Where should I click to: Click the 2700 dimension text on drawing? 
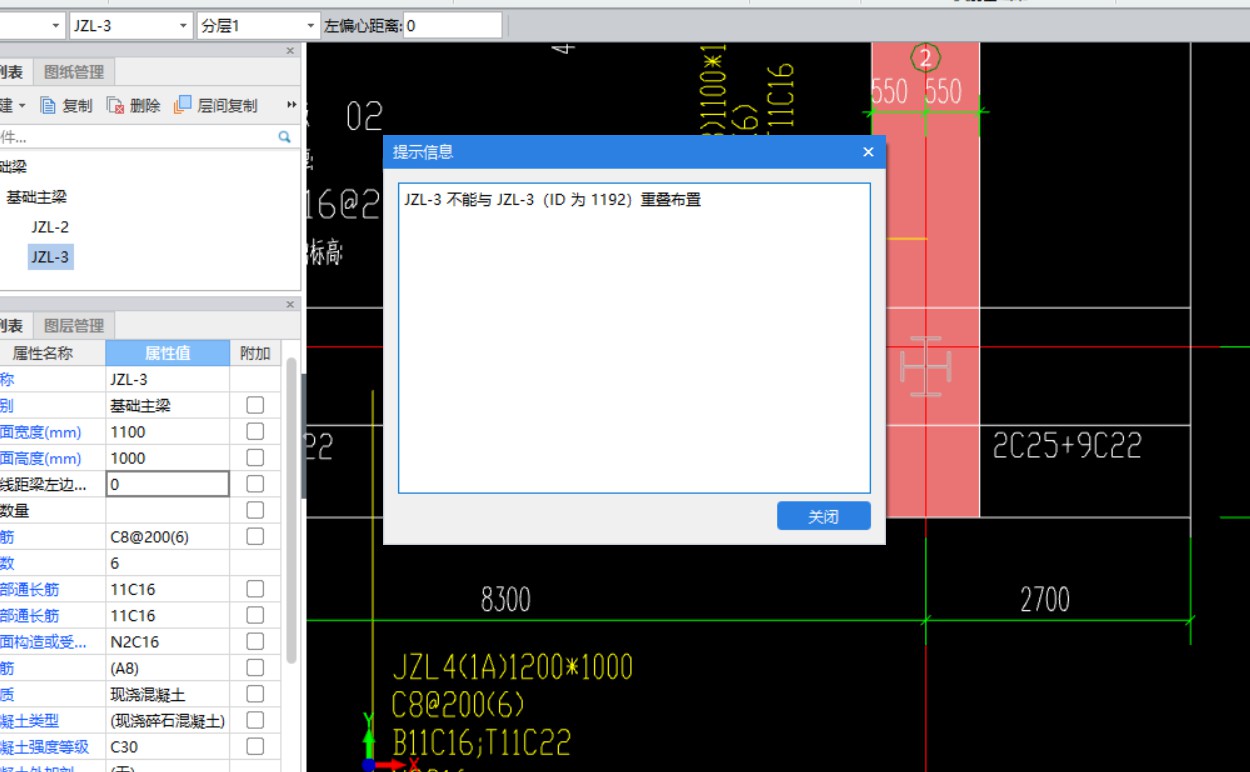tap(1045, 600)
